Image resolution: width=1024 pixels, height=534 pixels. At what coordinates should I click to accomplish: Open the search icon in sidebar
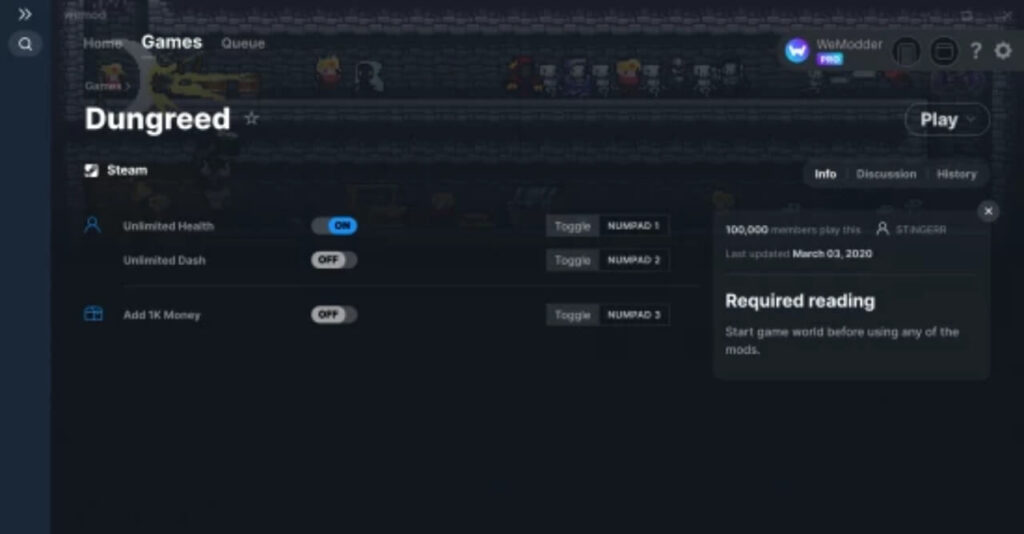click(25, 44)
